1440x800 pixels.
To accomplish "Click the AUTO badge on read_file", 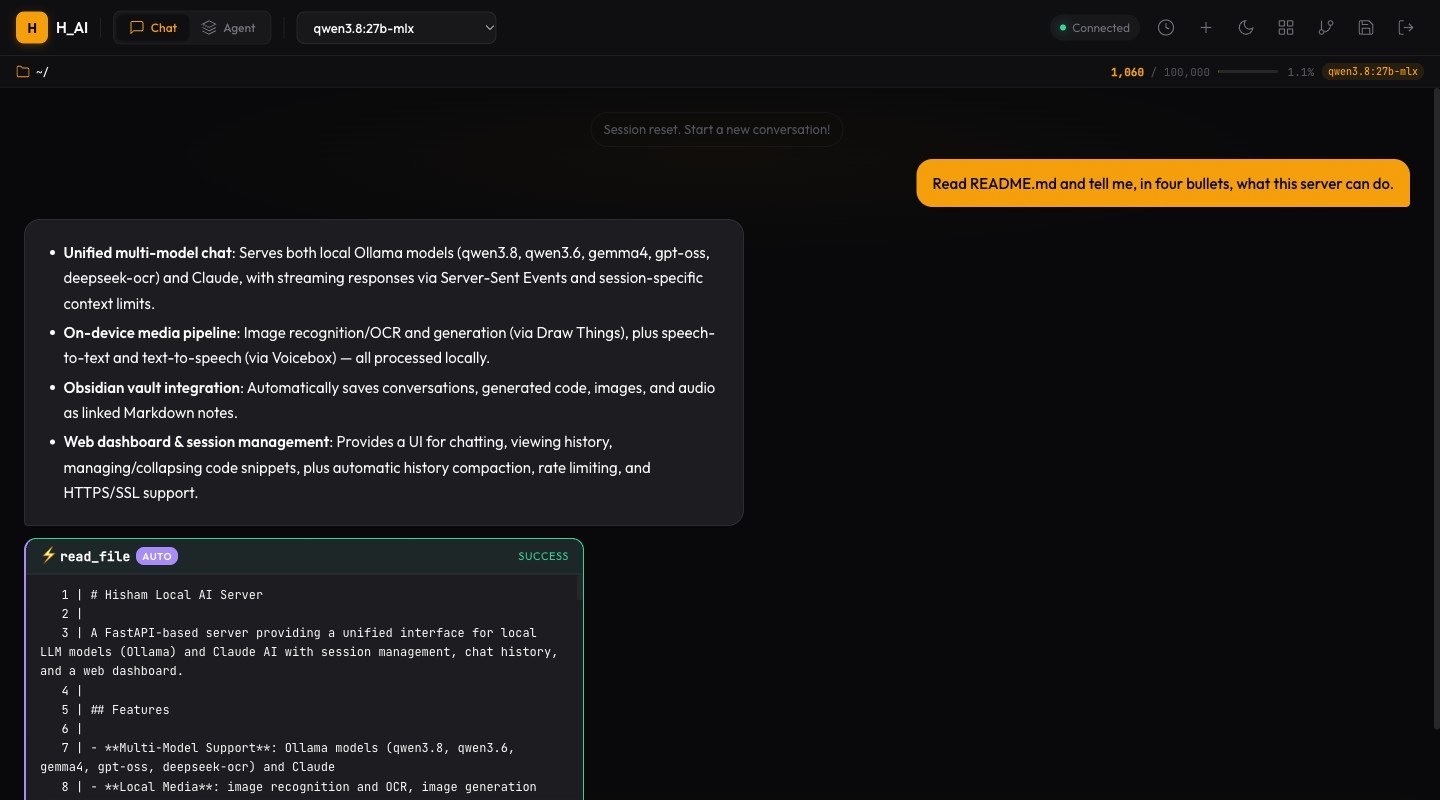I will (157, 556).
